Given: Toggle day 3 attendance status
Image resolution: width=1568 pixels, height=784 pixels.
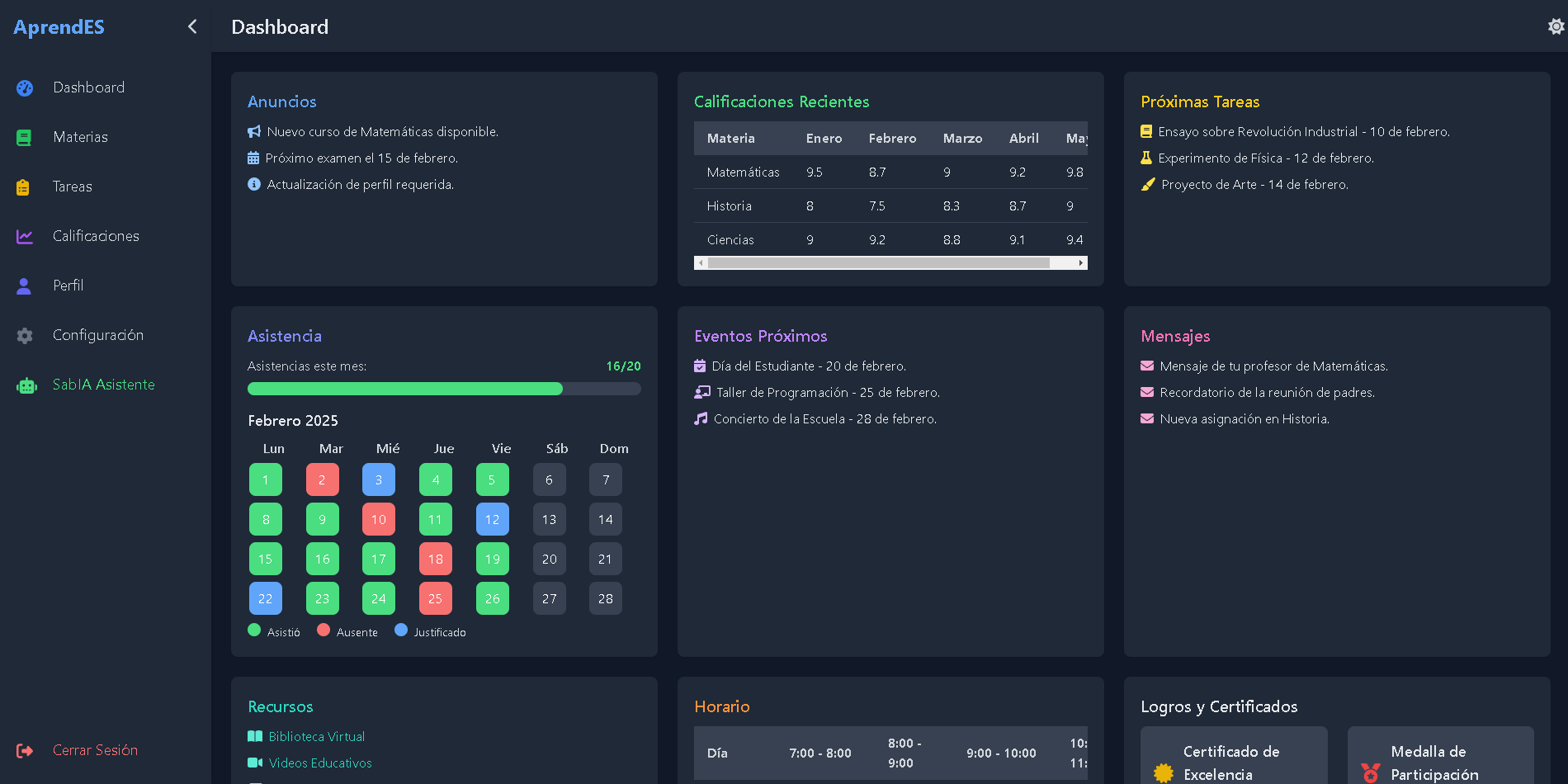Looking at the screenshot, I should (x=378, y=479).
